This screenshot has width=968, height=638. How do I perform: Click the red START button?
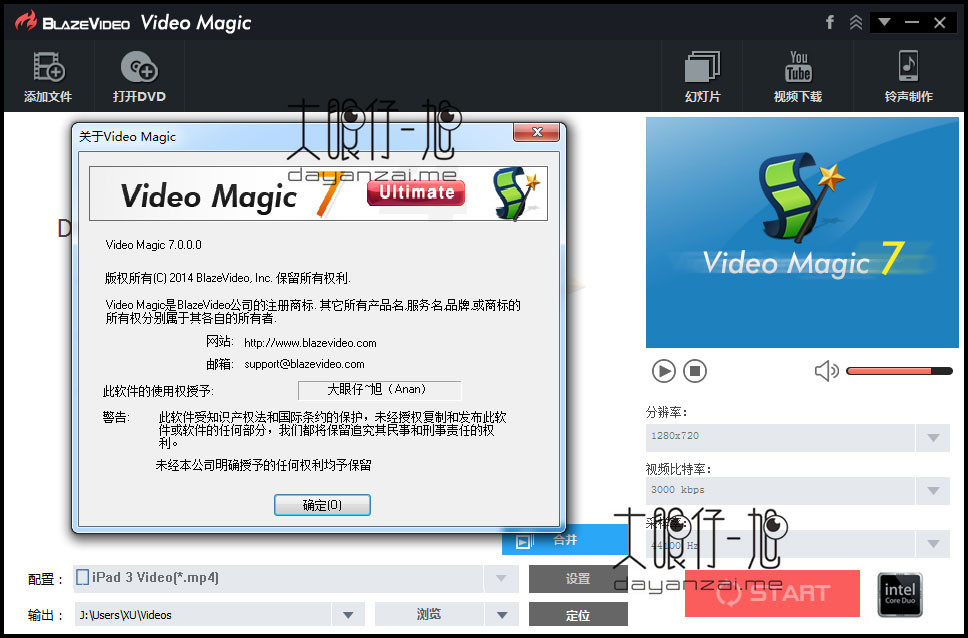point(772,593)
